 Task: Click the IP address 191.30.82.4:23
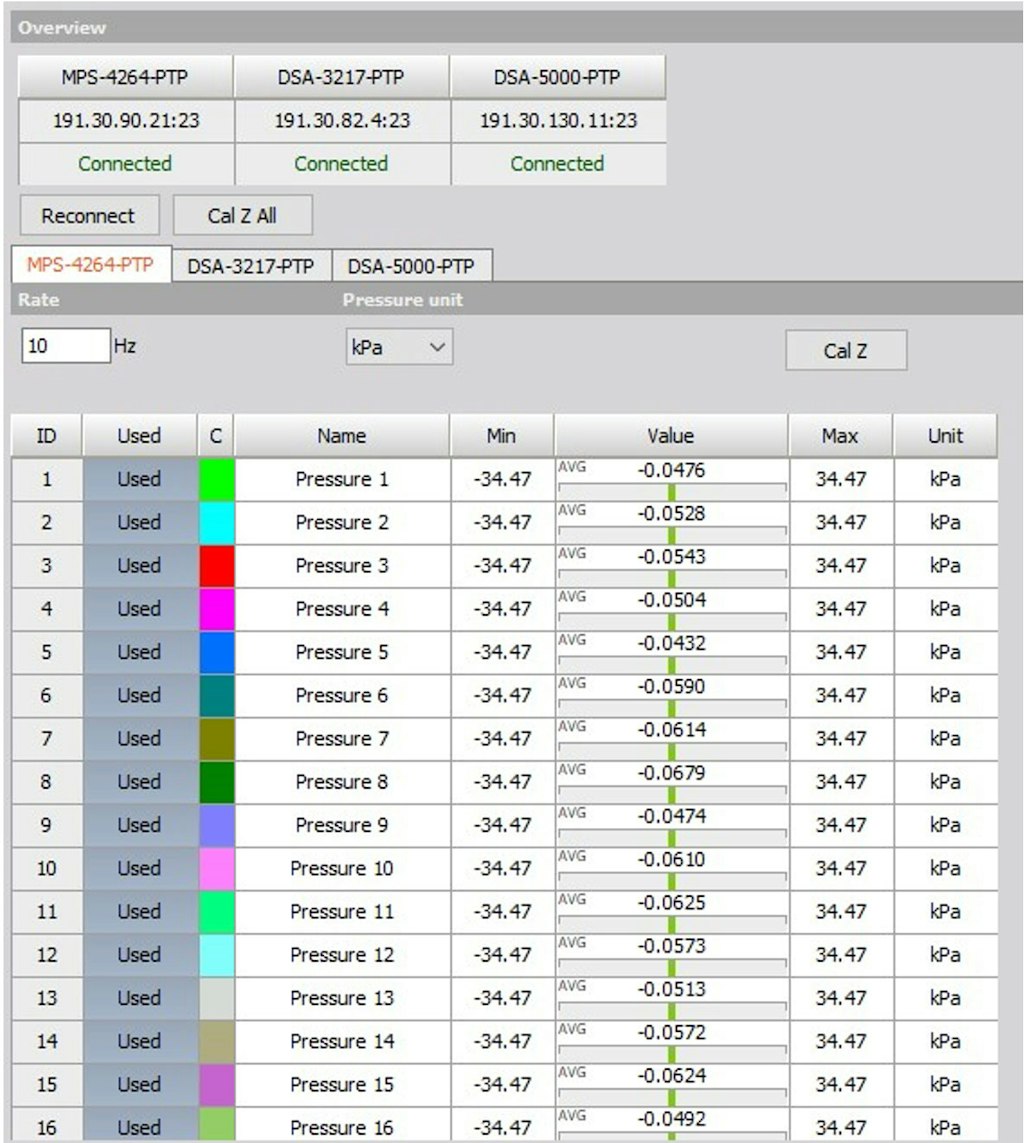tap(342, 120)
